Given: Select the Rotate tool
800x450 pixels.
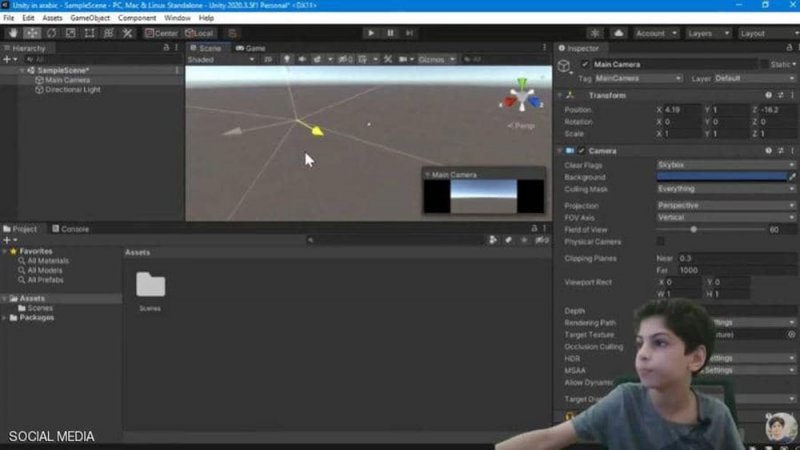Looking at the screenshot, I should click(x=52, y=33).
